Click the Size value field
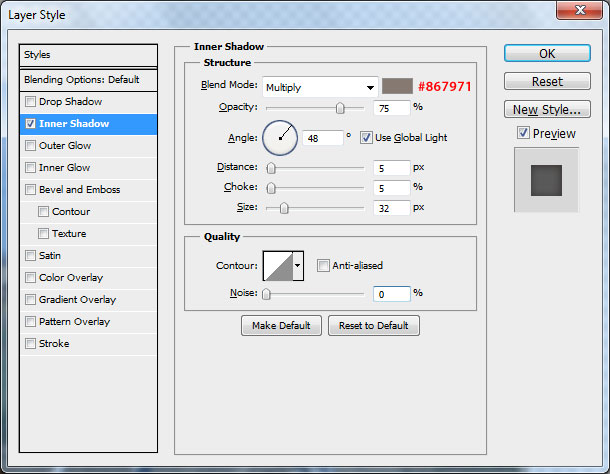The image size is (610, 474). pos(391,208)
